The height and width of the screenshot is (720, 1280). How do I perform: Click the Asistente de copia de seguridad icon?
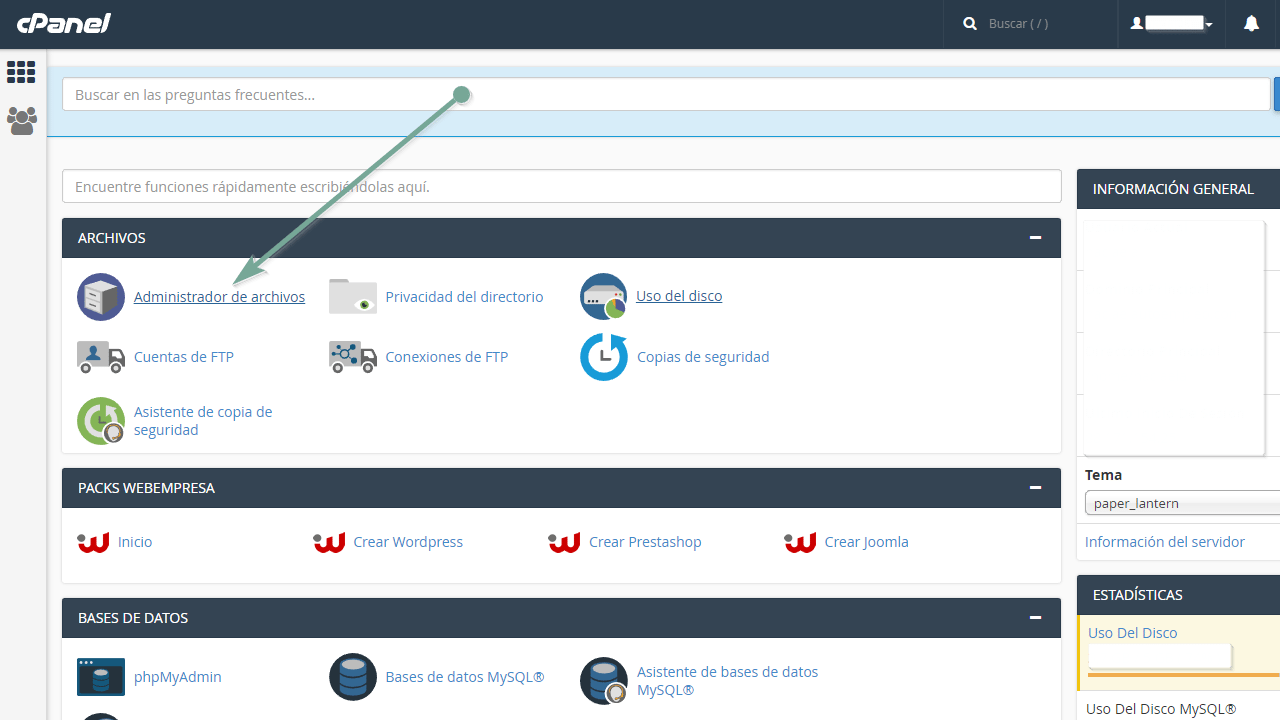pyautogui.click(x=101, y=421)
